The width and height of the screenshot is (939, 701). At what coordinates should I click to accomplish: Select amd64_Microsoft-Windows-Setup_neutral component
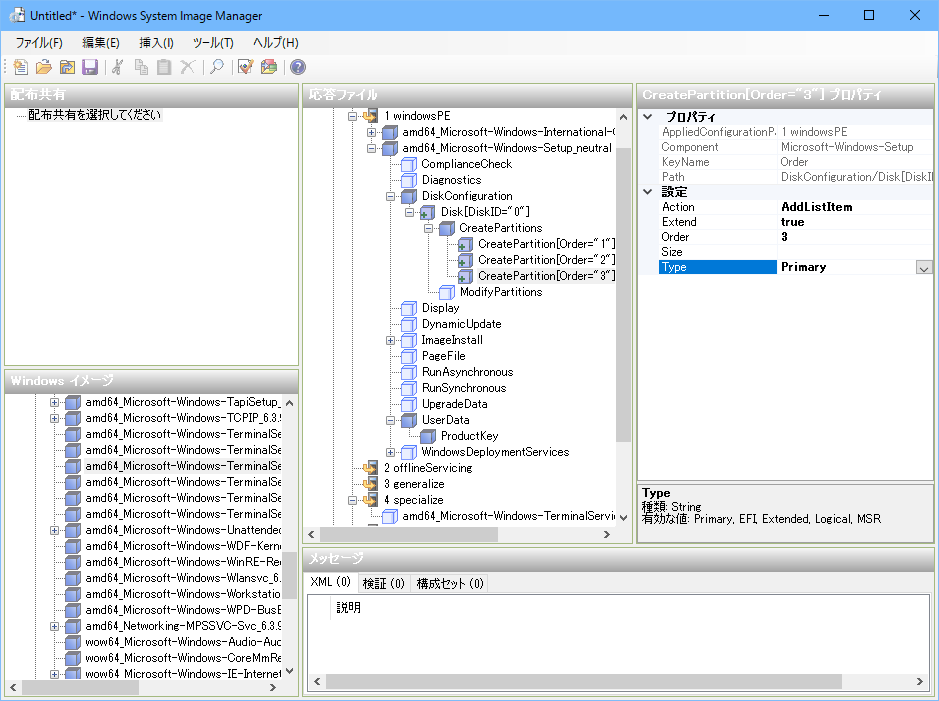(507, 148)
